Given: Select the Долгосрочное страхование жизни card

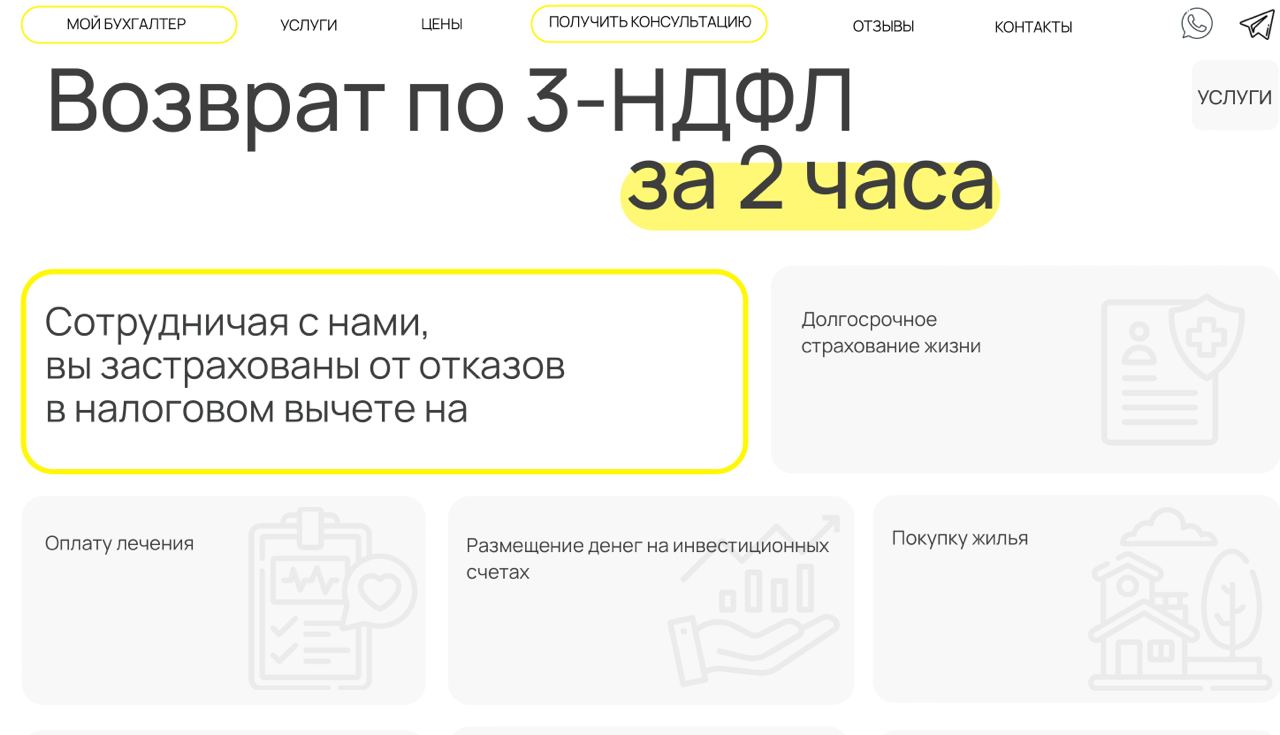Looking at the screenshot, I should pos(1025,370).
